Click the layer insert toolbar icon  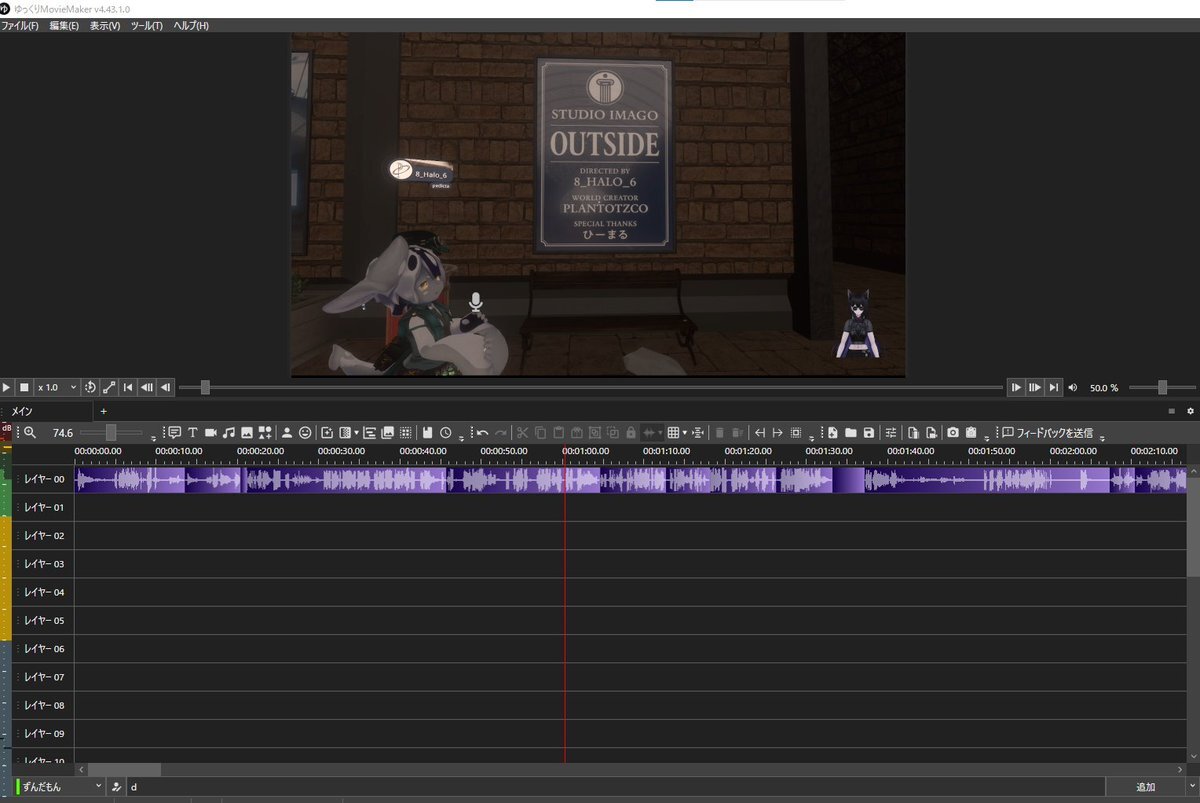[x=698, y=432]
